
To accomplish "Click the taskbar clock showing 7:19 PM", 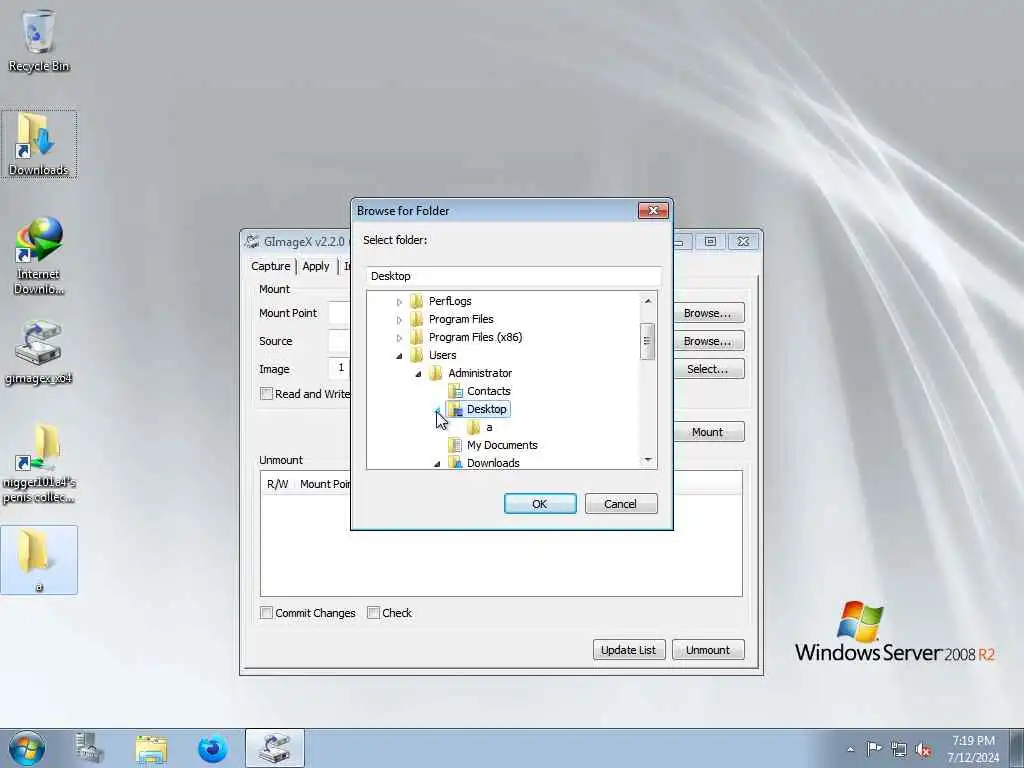I will point(973,749).
